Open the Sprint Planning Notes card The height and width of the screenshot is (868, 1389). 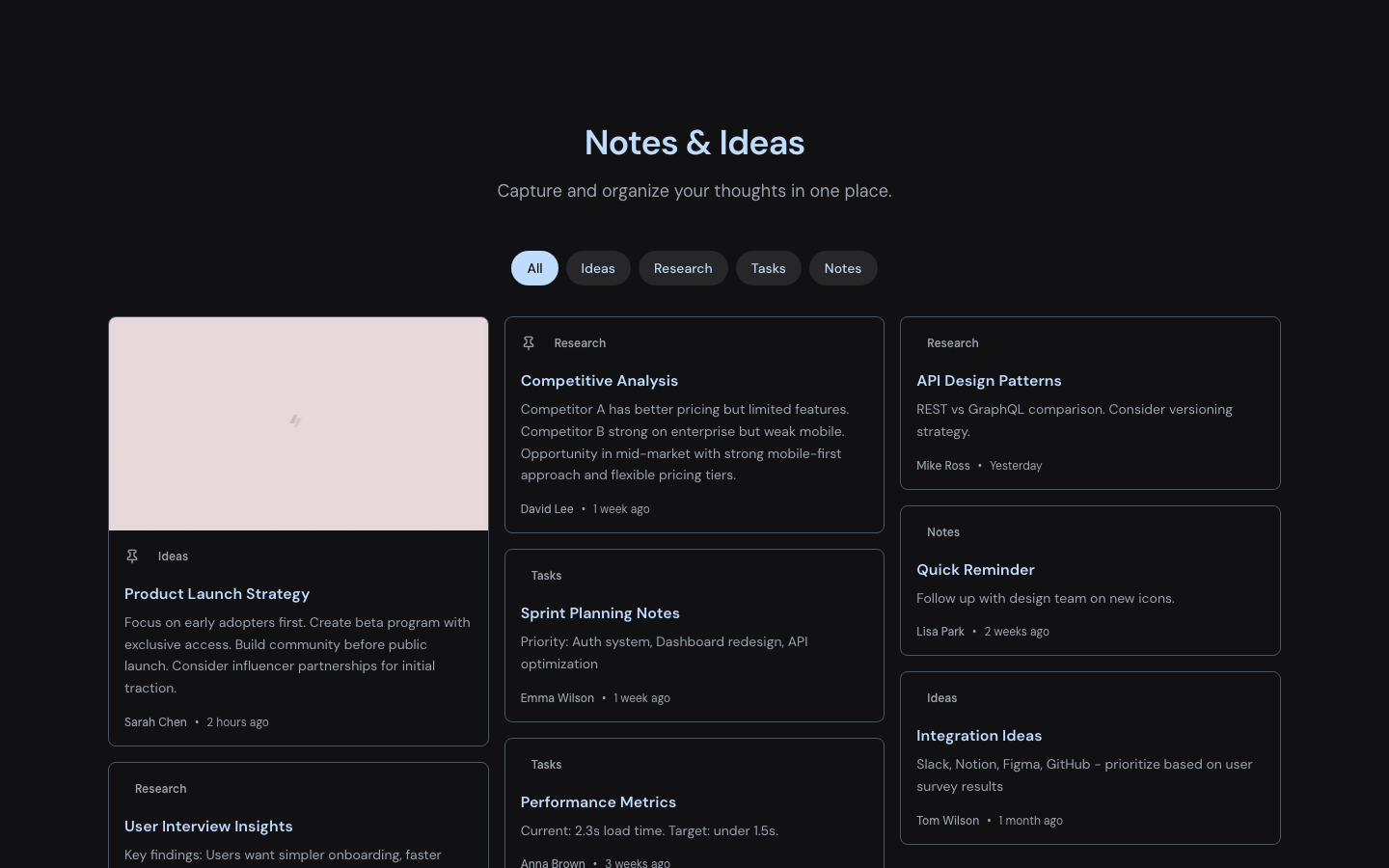click(600, 613)
